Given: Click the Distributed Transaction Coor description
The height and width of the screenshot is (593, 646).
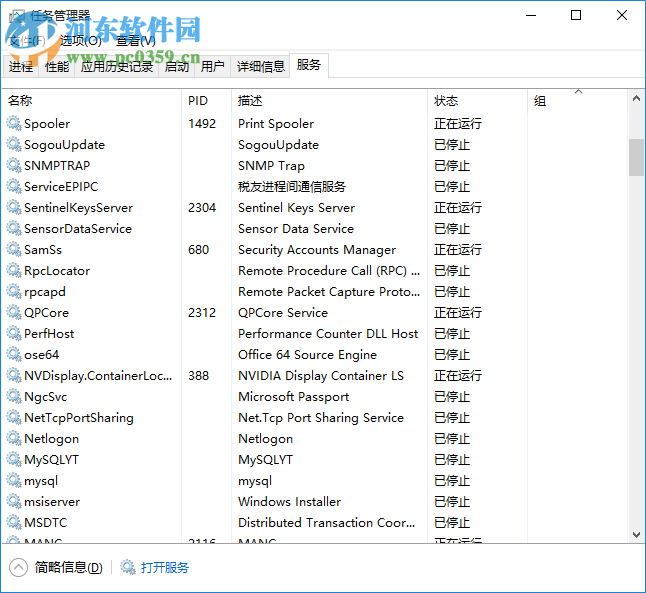Looking at the screenshot, I should [326, 523].
